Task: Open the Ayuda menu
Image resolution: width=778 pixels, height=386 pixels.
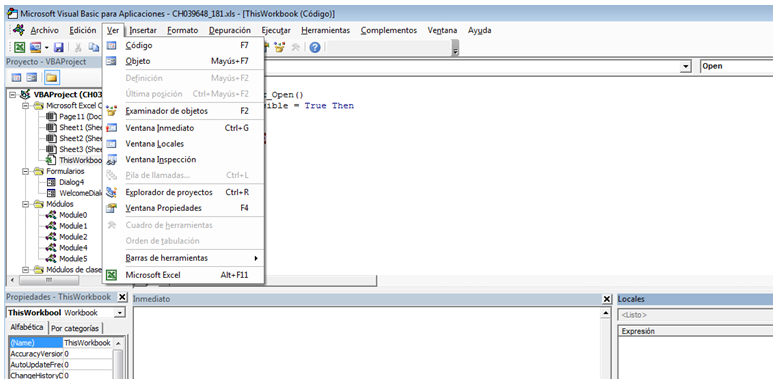Action: (479, 30)
